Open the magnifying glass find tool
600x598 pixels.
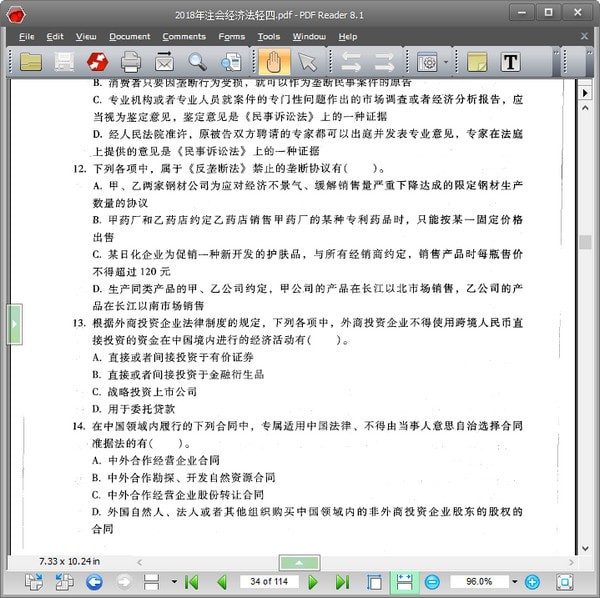[x=197, y=62]
